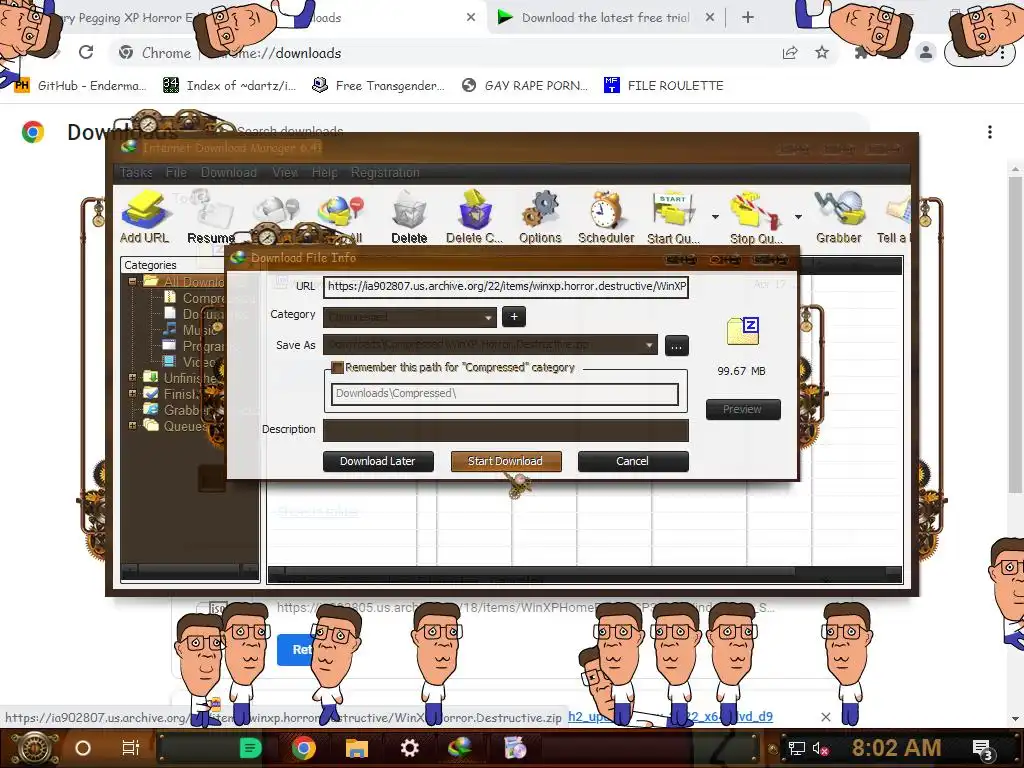
Task: Click the network tray icon
Action: tap(796, 748)
